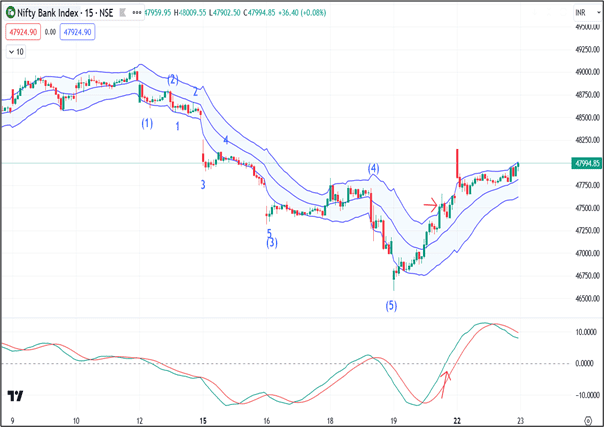Select the blue wave label 3 on chart
The image size is (604, 427).
coord(203,185)
